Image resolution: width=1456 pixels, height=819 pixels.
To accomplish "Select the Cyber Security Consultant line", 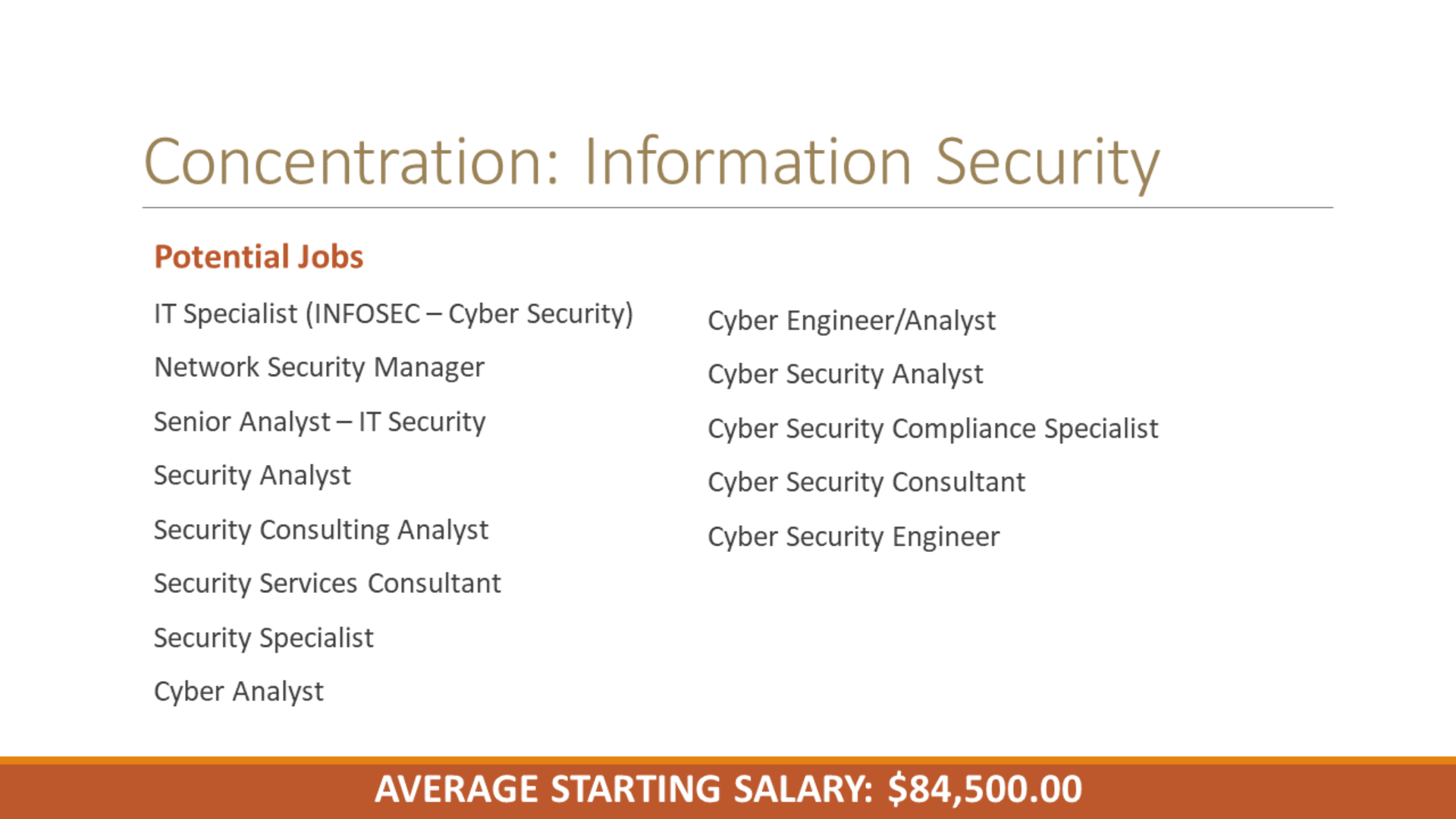I will click(866, 483).
